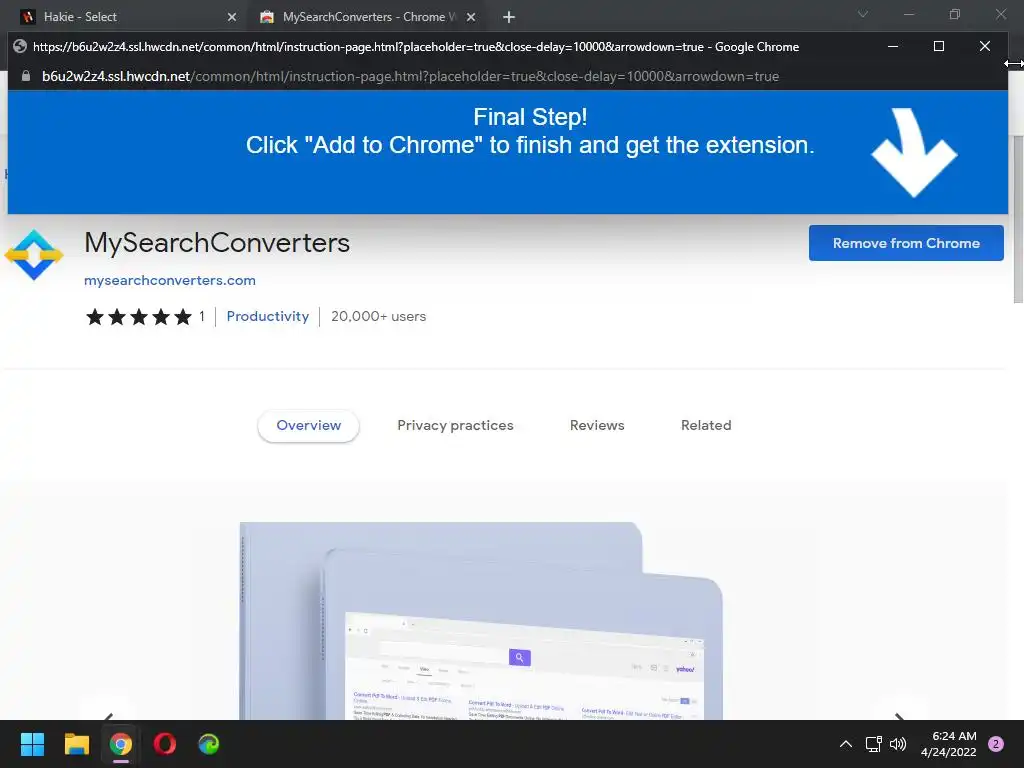1024x768 pixels.
Task: Click the MySearchConverters extension title
Action: [217, 243]
